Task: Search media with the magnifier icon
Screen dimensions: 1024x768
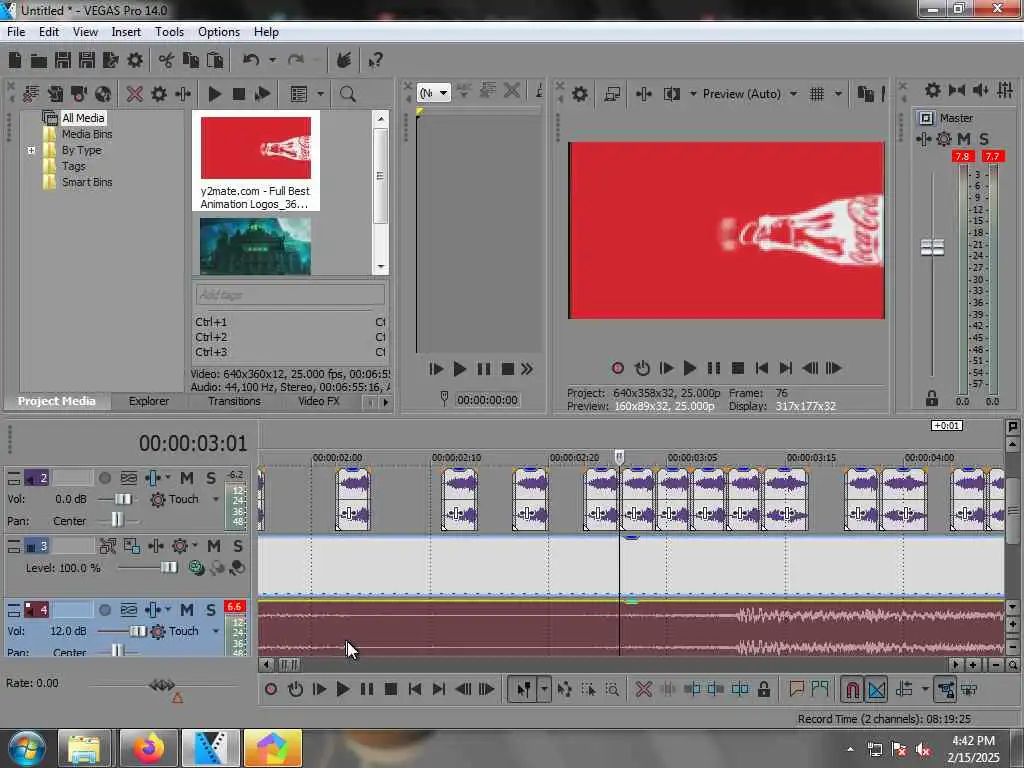Action: tap(347, 94)
